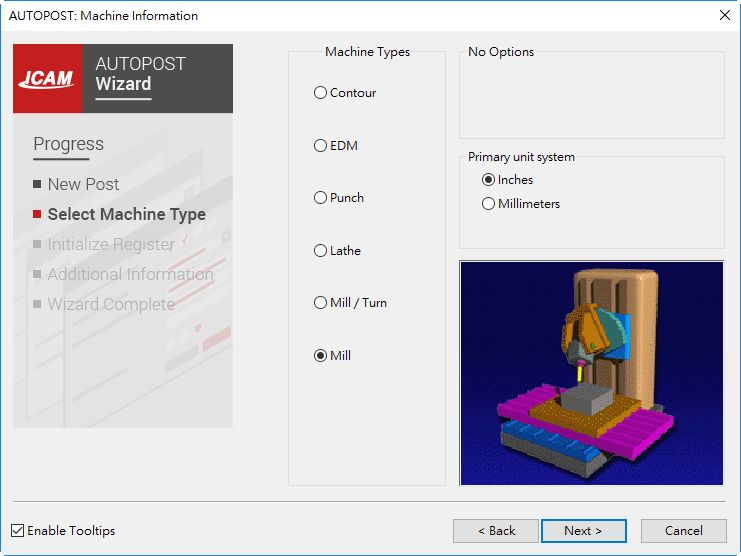Image resolution: width=741 pixels, height=556 pixels.
Task: Choose the EDM machine type
Action: pyautogui.click(x=321, y=146)
